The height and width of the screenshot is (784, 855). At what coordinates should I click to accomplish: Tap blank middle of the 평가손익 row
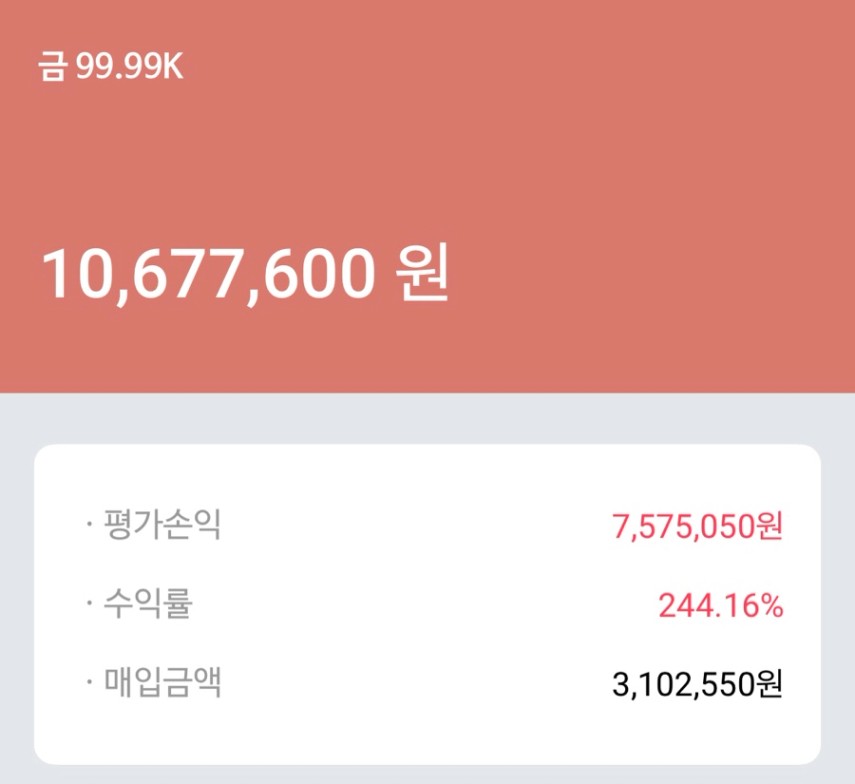click(x=410, y=526)
